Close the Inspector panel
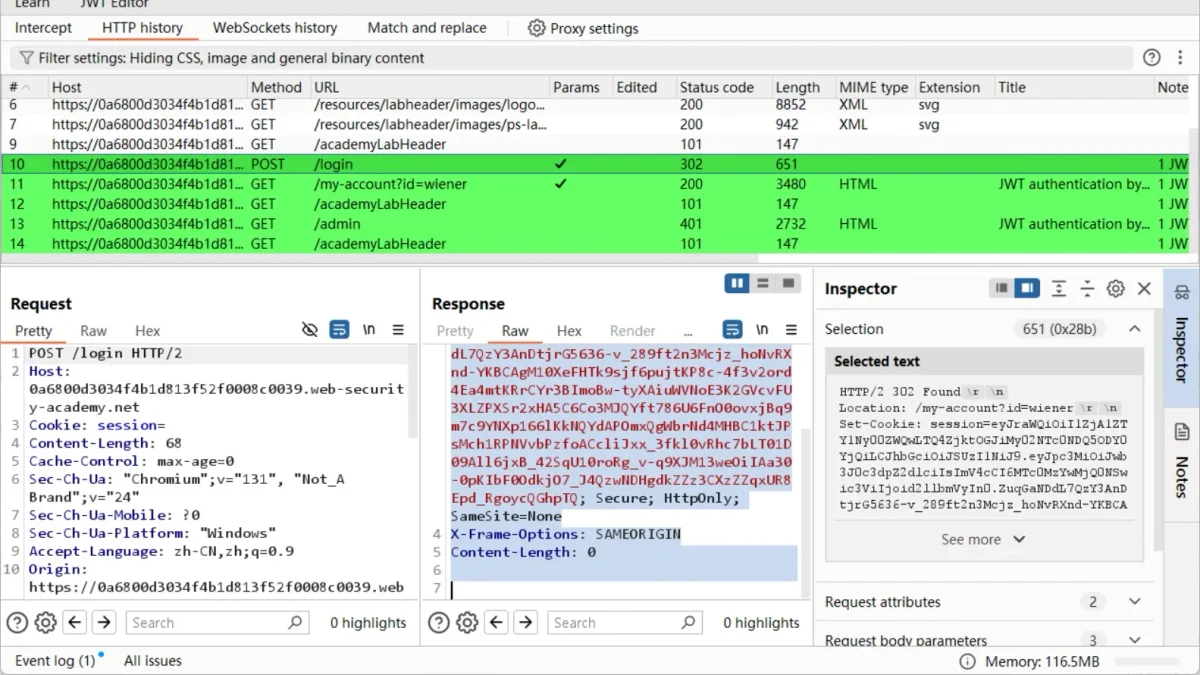Screen dimensions: 1200x675 [1145, 289]
